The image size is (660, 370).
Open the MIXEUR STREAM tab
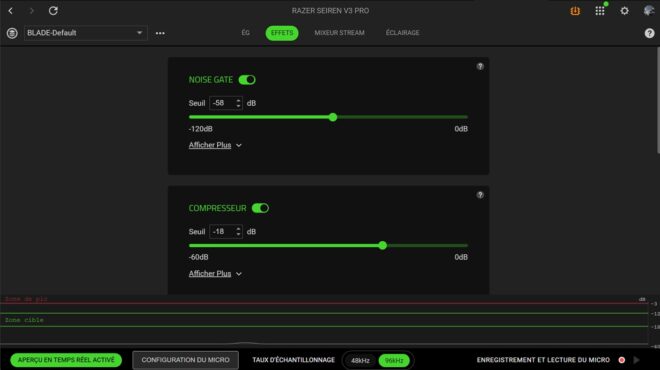pos(339,33)
